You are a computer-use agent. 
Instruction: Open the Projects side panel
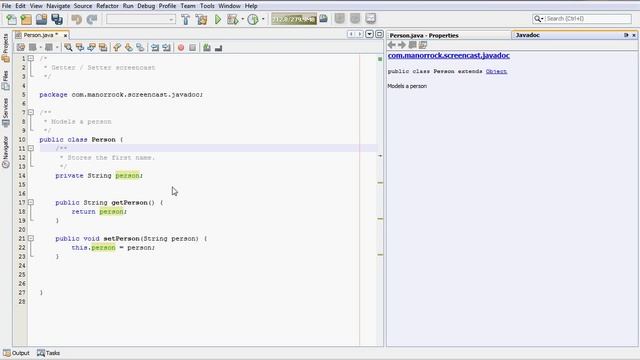pos(5,47)
